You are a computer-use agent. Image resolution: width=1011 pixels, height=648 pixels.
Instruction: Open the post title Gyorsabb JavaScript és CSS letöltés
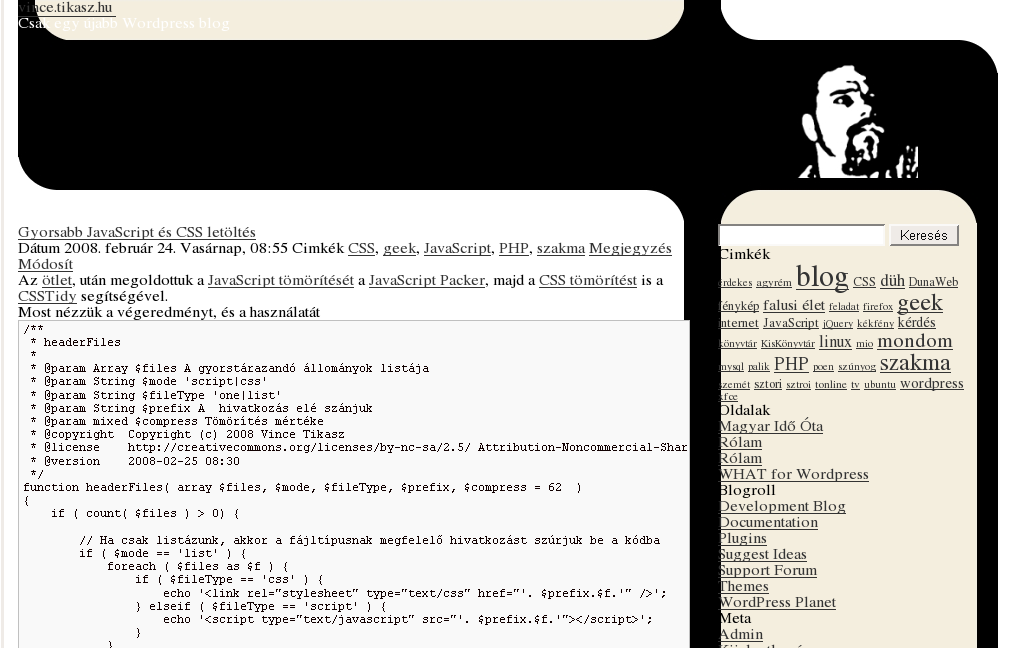point(137,232)
